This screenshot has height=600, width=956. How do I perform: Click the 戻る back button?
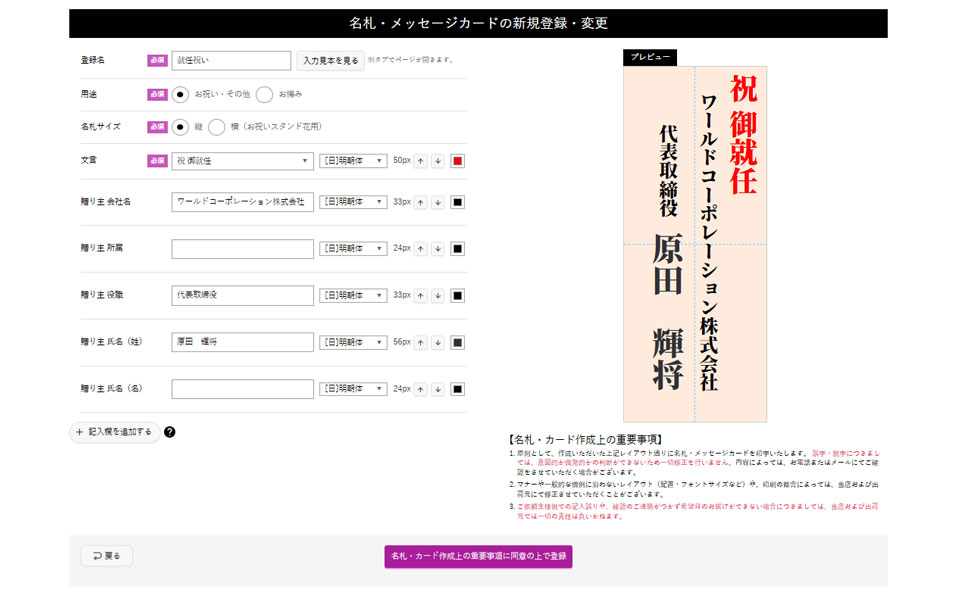click(x=106, y=556)
